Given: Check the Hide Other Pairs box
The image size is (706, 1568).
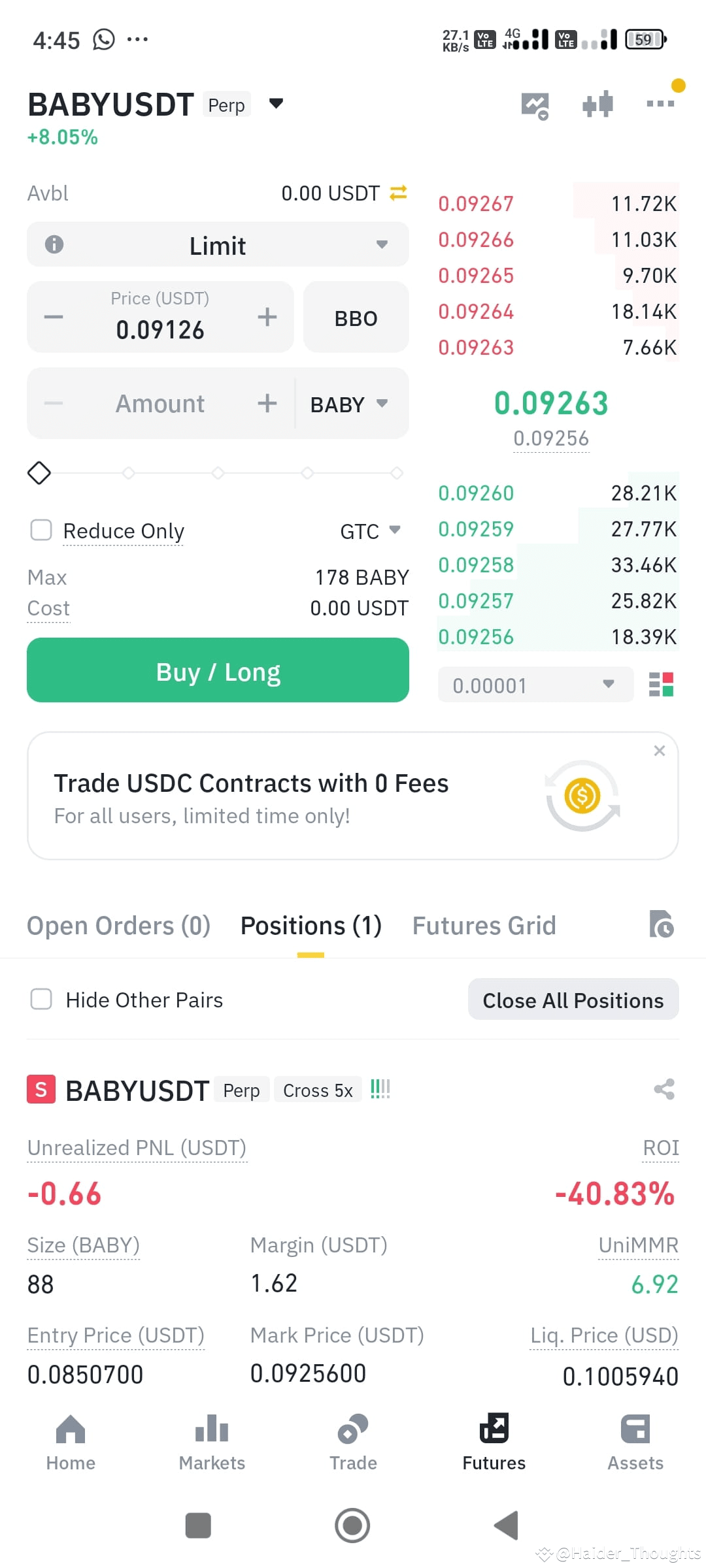Looking at the screenshot, I should coord(41,999).
